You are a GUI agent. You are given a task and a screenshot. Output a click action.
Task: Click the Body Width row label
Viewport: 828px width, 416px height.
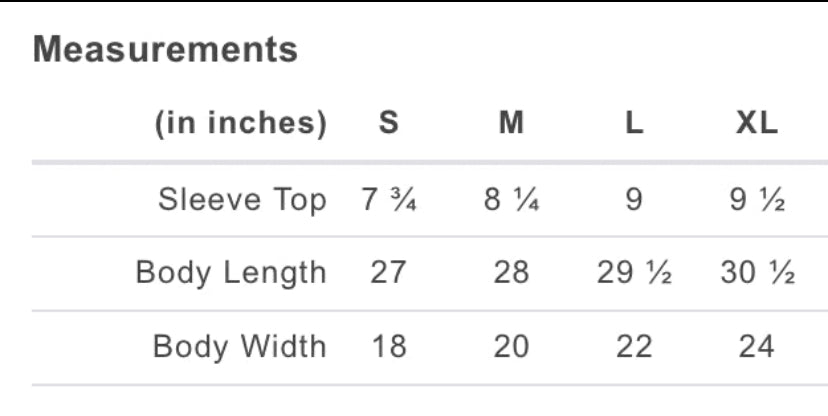239,347
